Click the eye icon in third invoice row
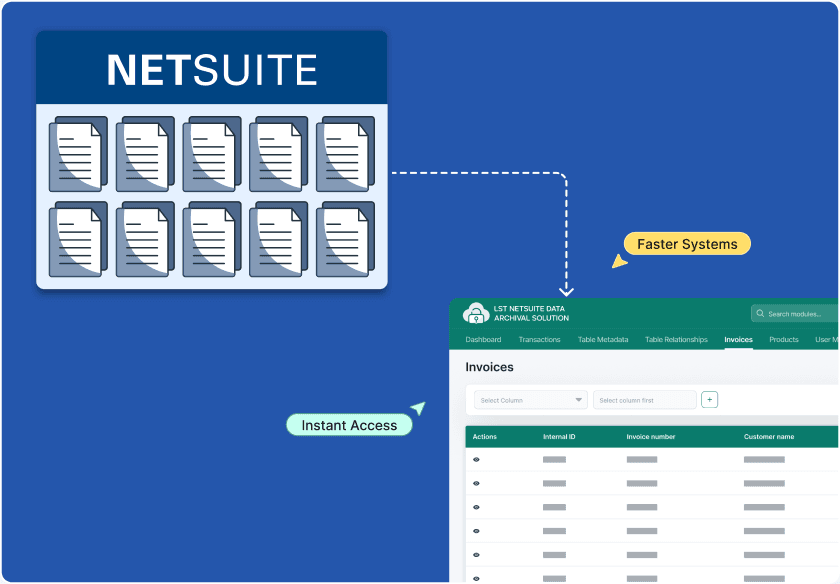 point(476,507)
